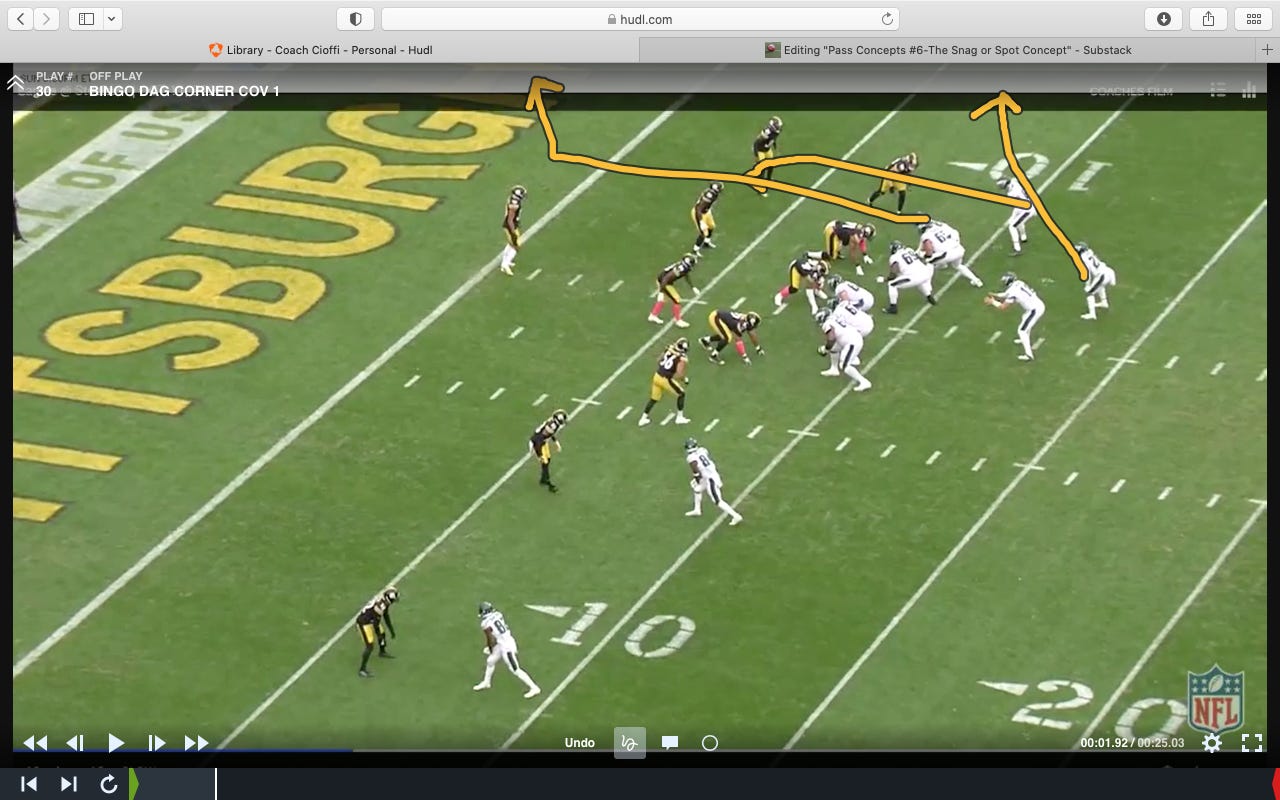Open video settings gear
Screen dimensions: 1280x800
point(1212,743)
